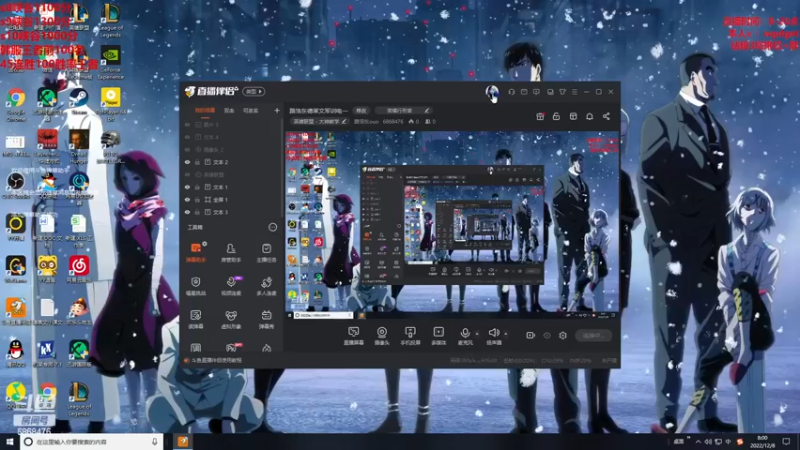
Task: Add 直播屏幕 screen capture source
Action: tap(354, 336)
